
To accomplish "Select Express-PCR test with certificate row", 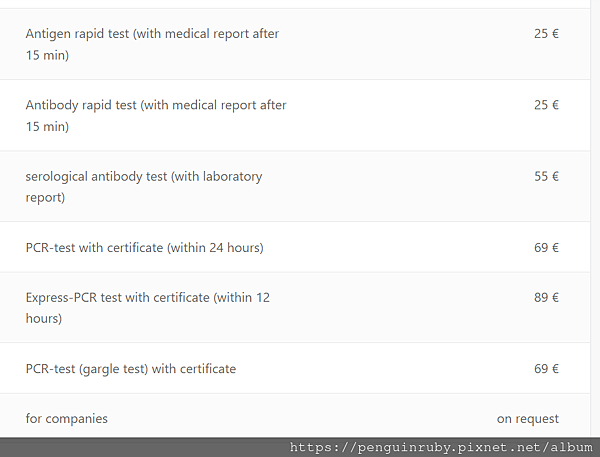I will point(295,308).
